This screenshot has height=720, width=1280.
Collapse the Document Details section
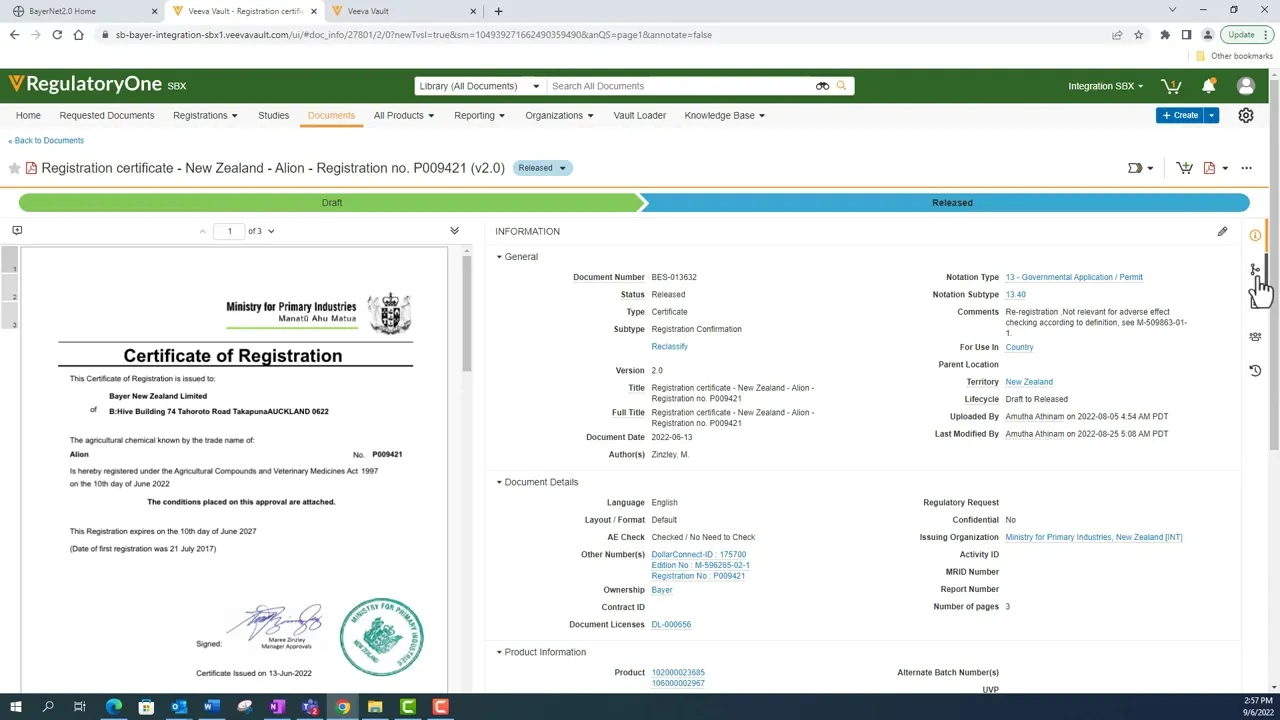[538, 482]
